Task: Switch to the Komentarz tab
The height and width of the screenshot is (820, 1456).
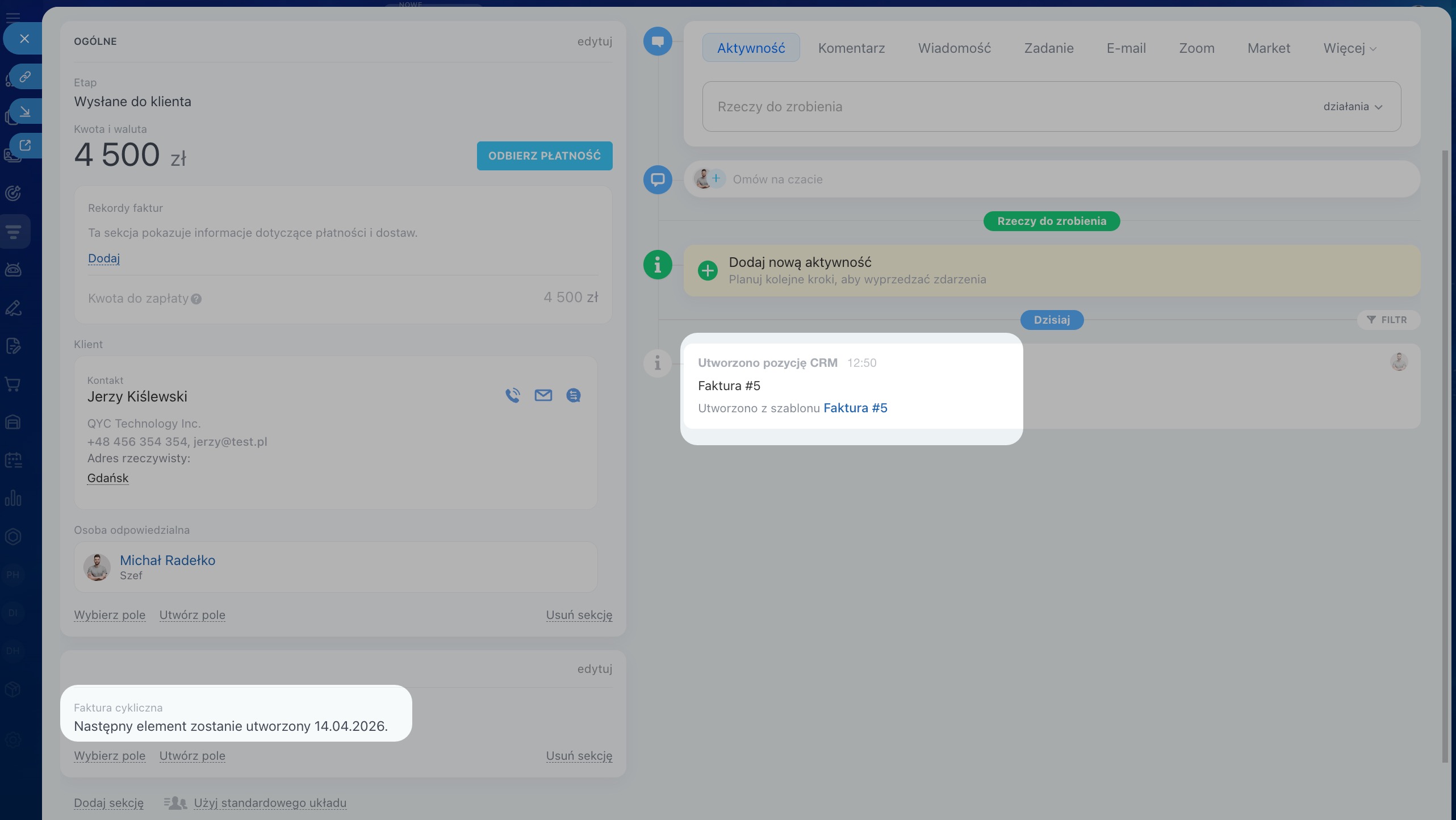Action: tap(851, 48)
